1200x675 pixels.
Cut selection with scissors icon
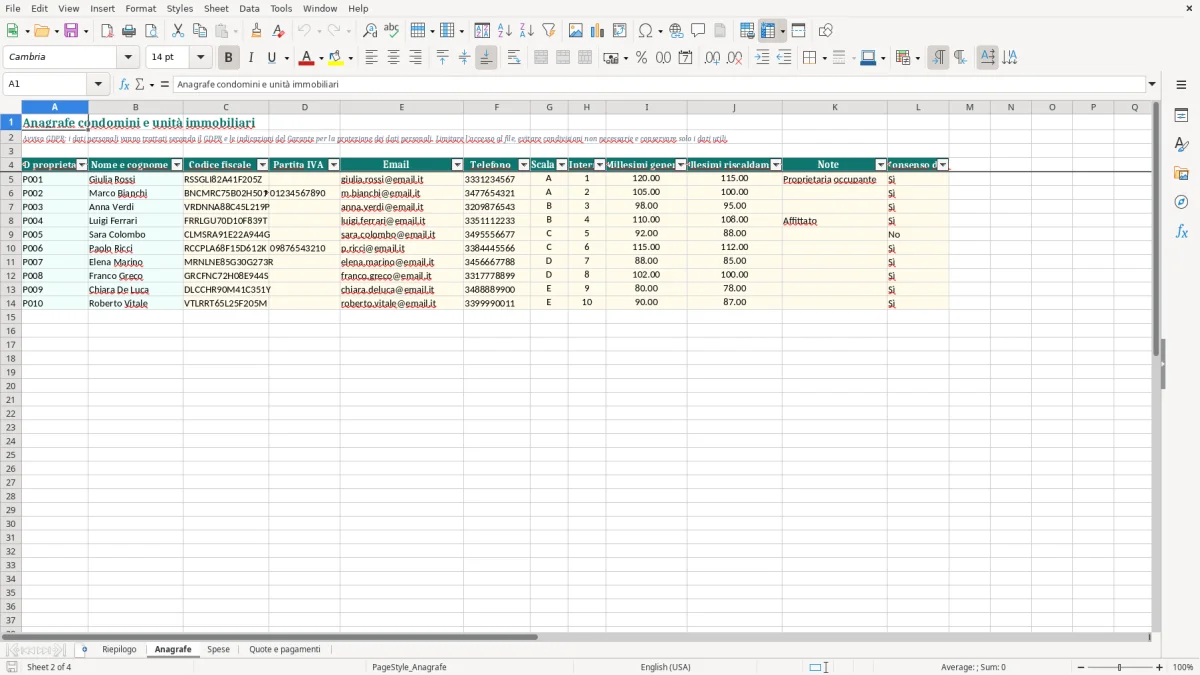[x=178, y=31]
